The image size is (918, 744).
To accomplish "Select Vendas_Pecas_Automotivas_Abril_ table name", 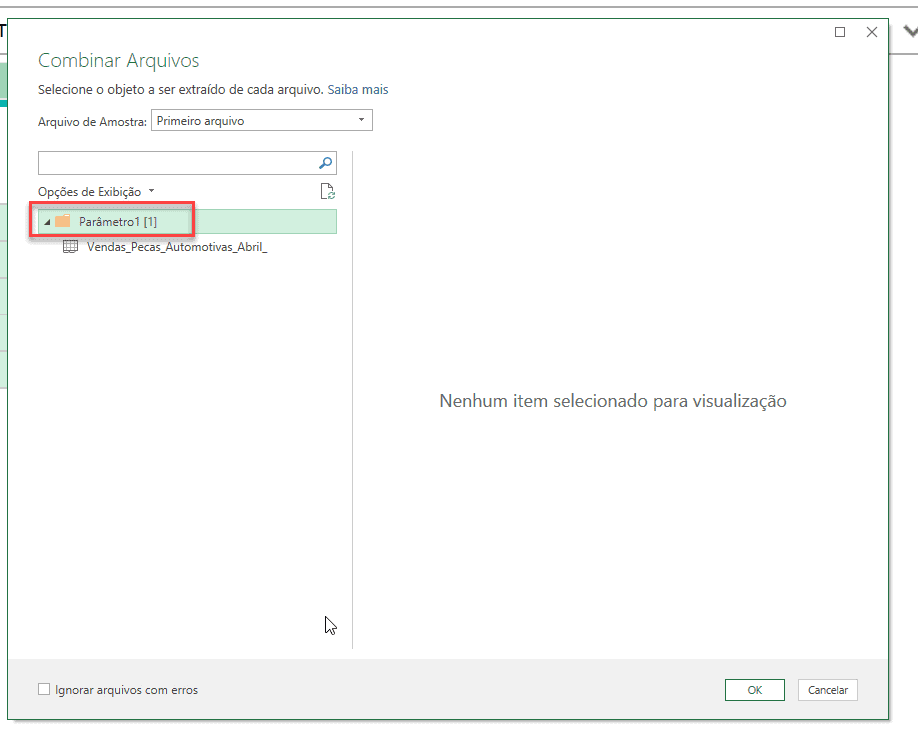I will pyautogui.click(x=177, y=247).
